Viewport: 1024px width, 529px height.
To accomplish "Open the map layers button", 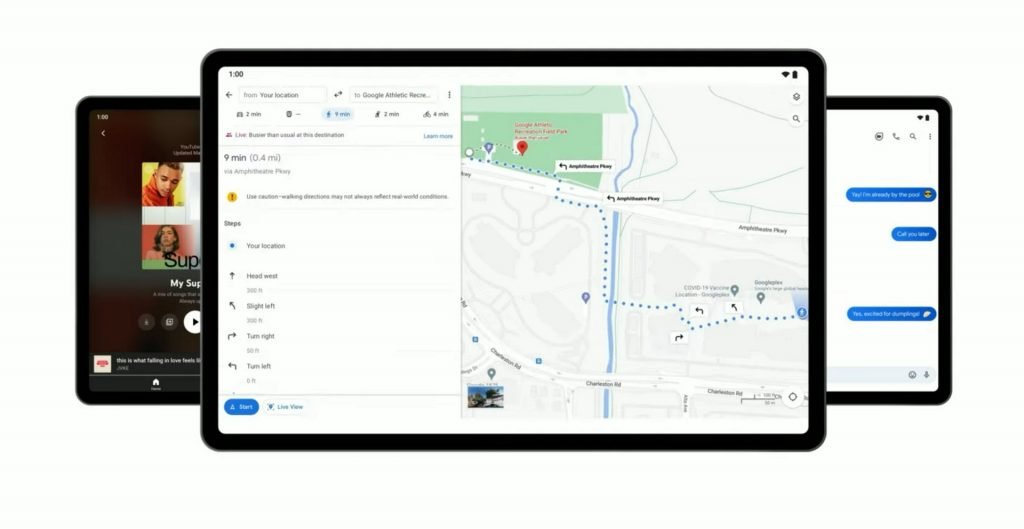I will pyautogui.click(x=796, y=97).
